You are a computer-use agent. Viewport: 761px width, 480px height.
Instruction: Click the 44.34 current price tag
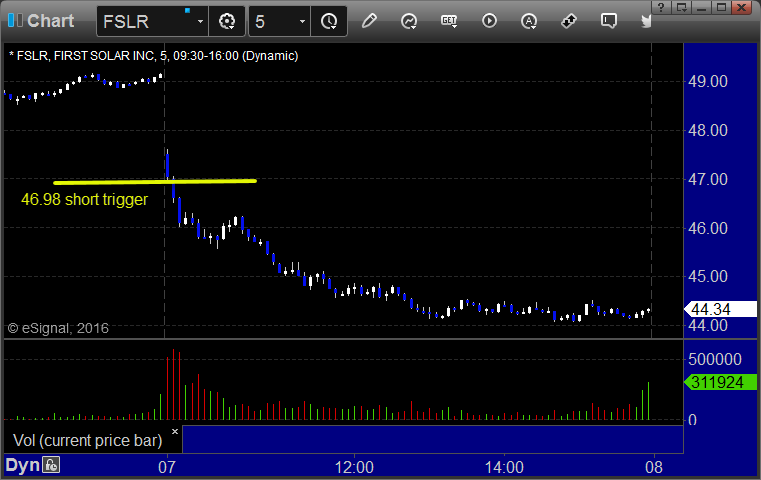pos(720,309)
